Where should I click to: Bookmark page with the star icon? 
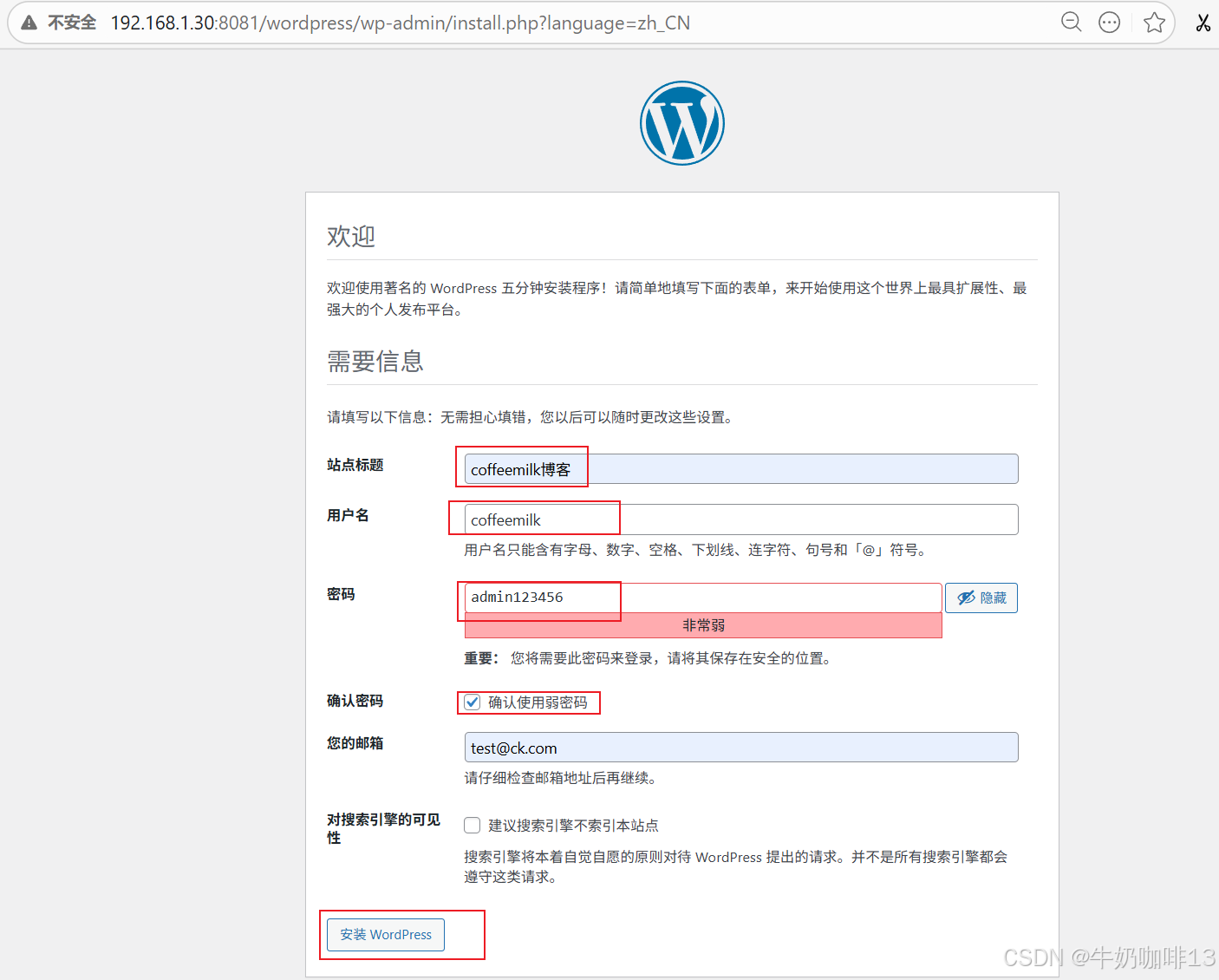pos(1154,23)
